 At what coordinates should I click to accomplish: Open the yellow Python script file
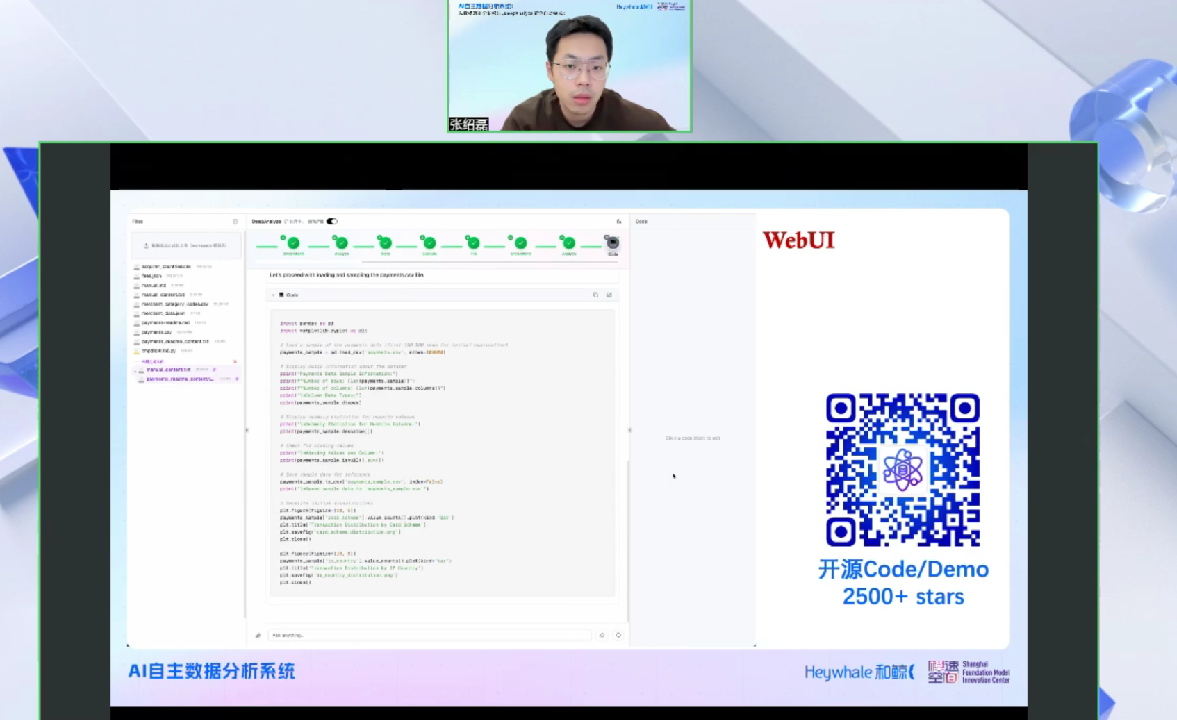click(x=158, y=351)
